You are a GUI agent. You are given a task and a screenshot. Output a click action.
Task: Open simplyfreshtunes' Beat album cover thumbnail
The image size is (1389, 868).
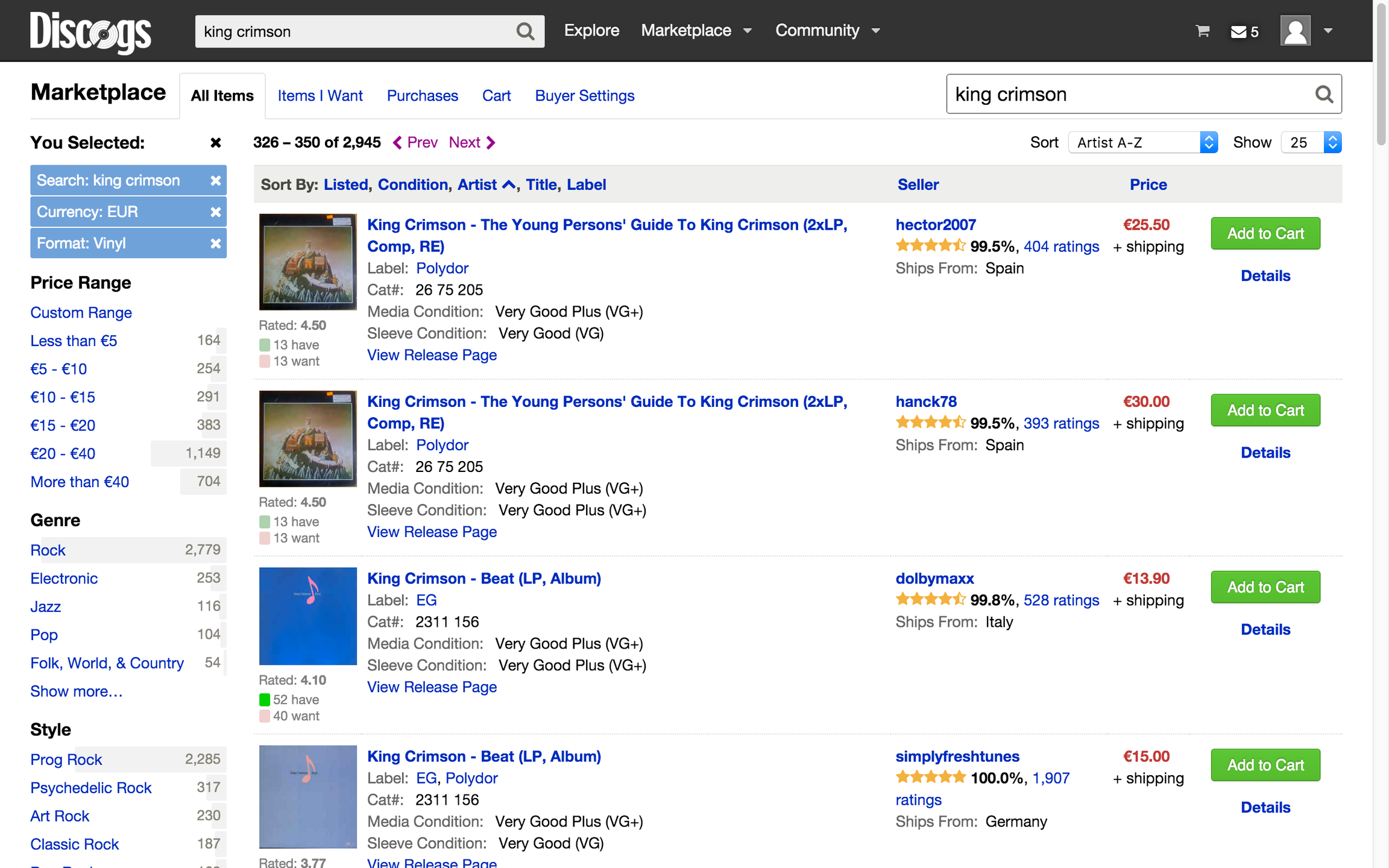pyautogui.click(x=307, y=796)
